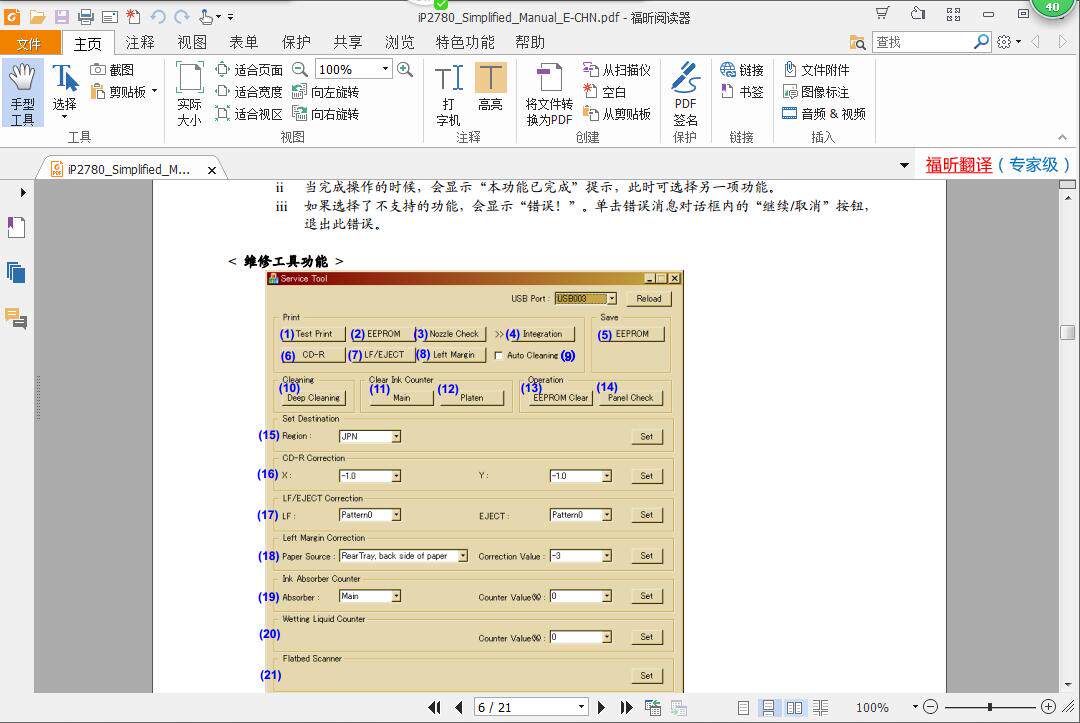
Task: Insert a Link (链接)
Action: pos(742,70)
